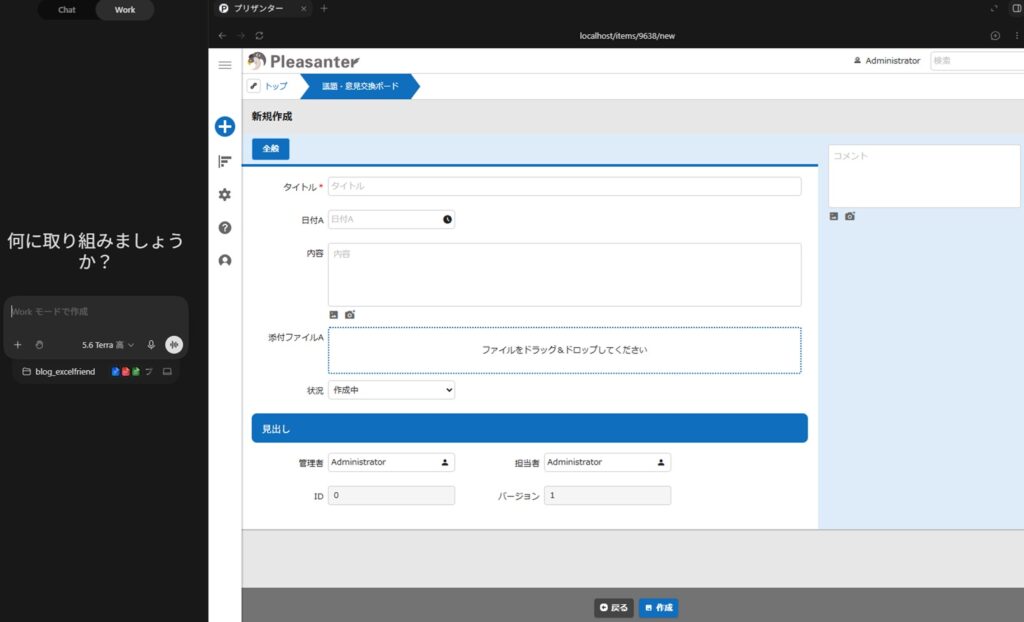Open the 状況 dropdown showing 作成中
The height and width of the screenshot is (622, 1024).
pos(391,390)
